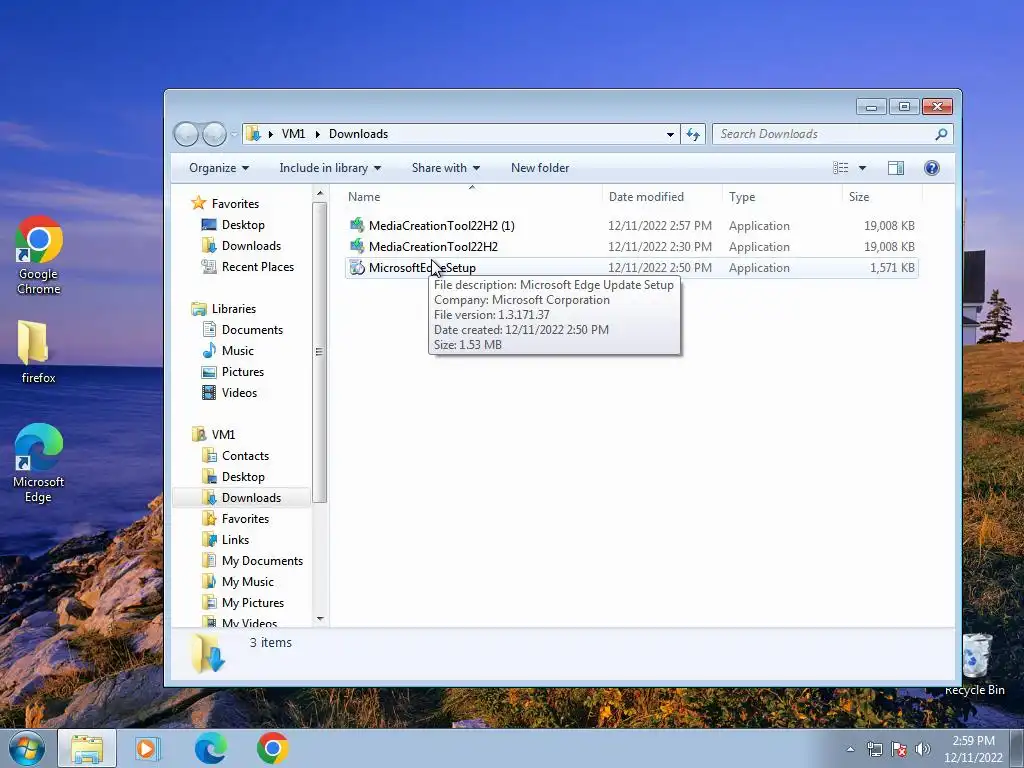Open the Action Center flag icon
This screenshot has height=768, width=1024.
(x=899, y=749)
